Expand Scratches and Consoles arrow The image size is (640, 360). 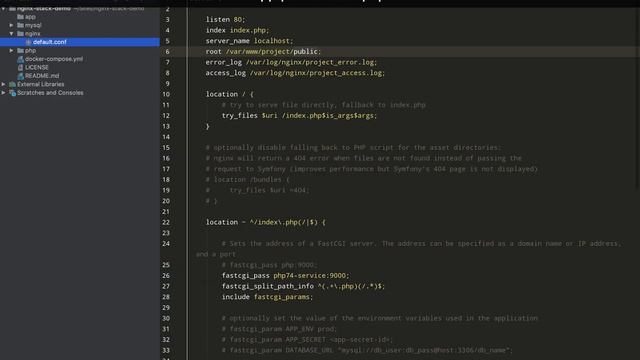[3, 93]
